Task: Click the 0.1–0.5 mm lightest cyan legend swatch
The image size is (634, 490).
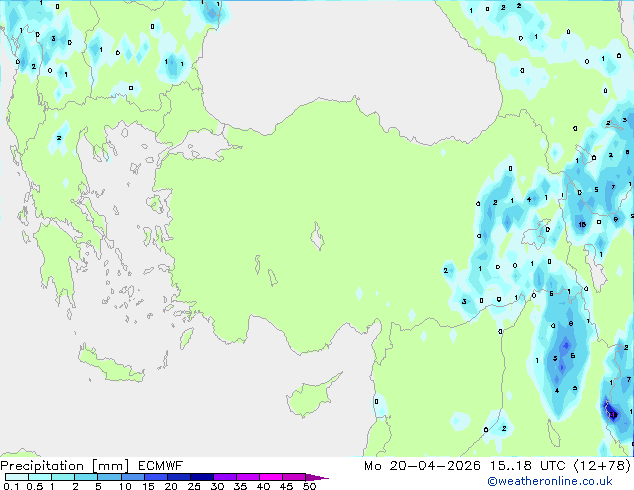Action: [x=17, y=477]
